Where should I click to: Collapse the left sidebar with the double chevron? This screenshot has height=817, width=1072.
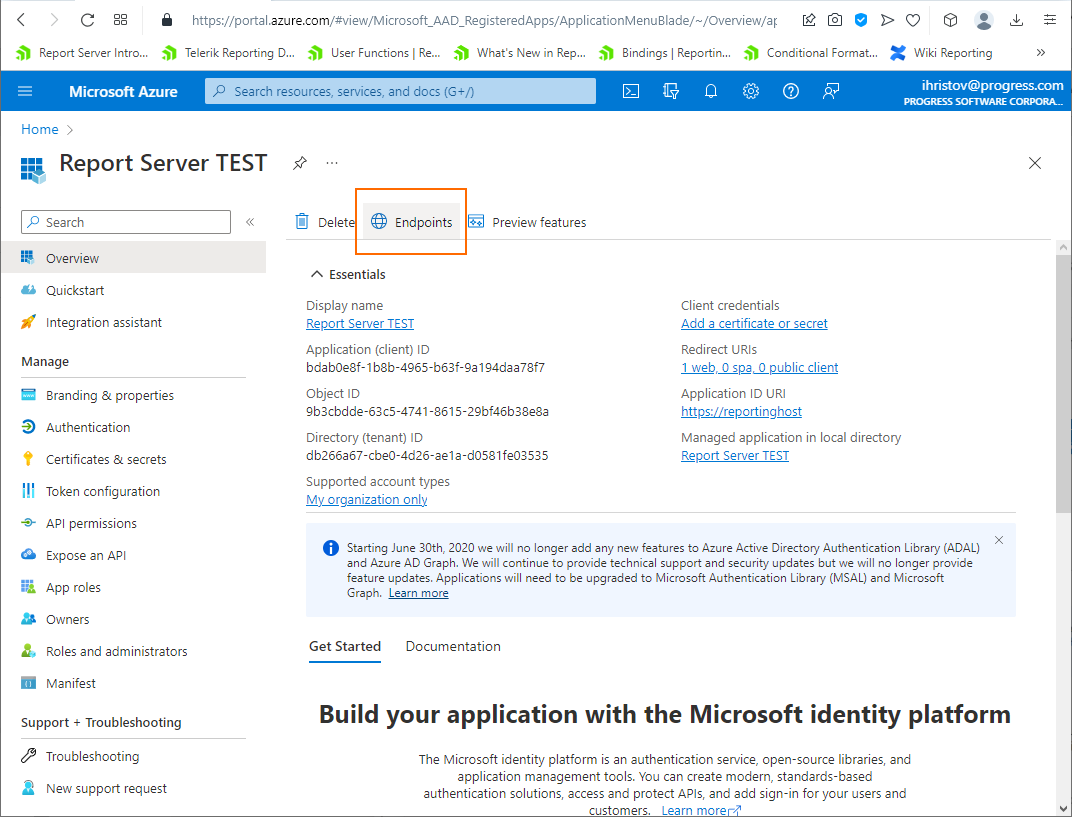(250, 224)
